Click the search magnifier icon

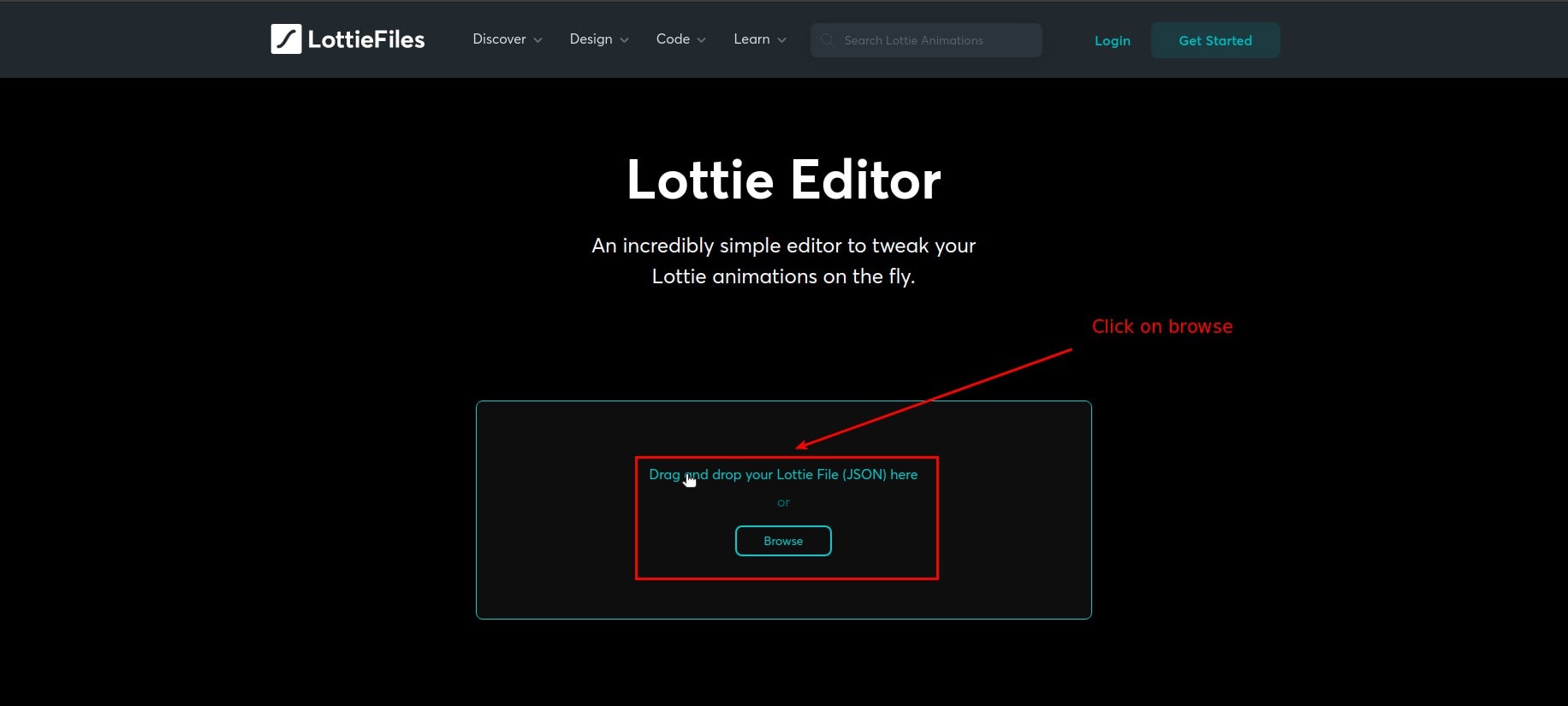(827, 40)
